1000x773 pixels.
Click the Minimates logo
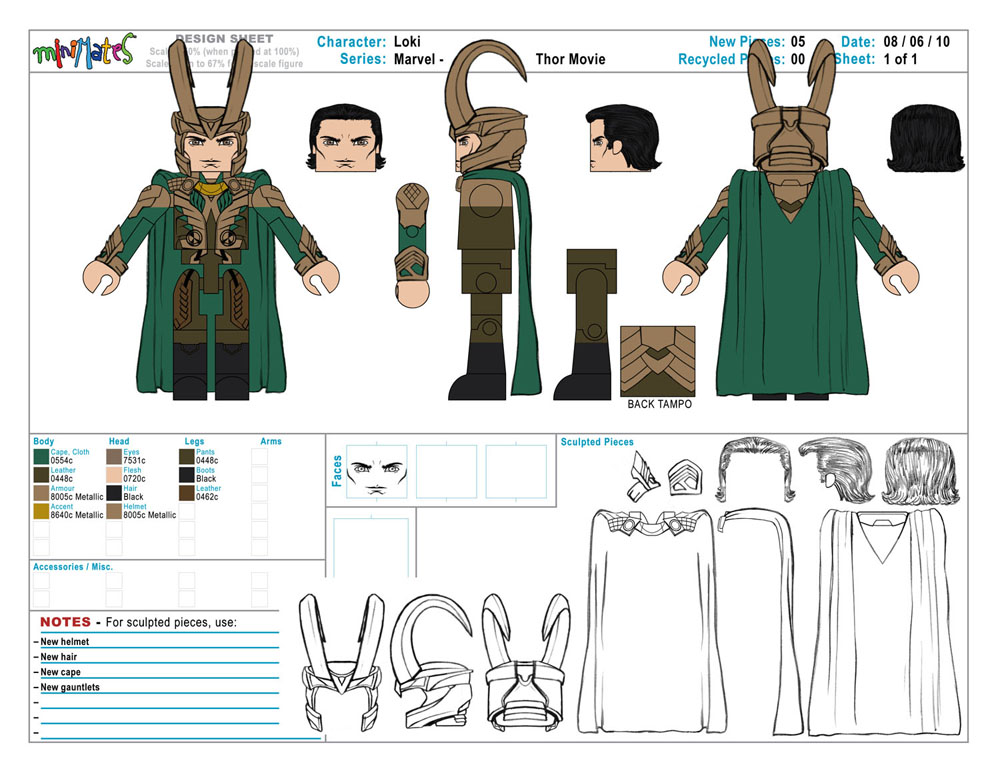[84, 52]
